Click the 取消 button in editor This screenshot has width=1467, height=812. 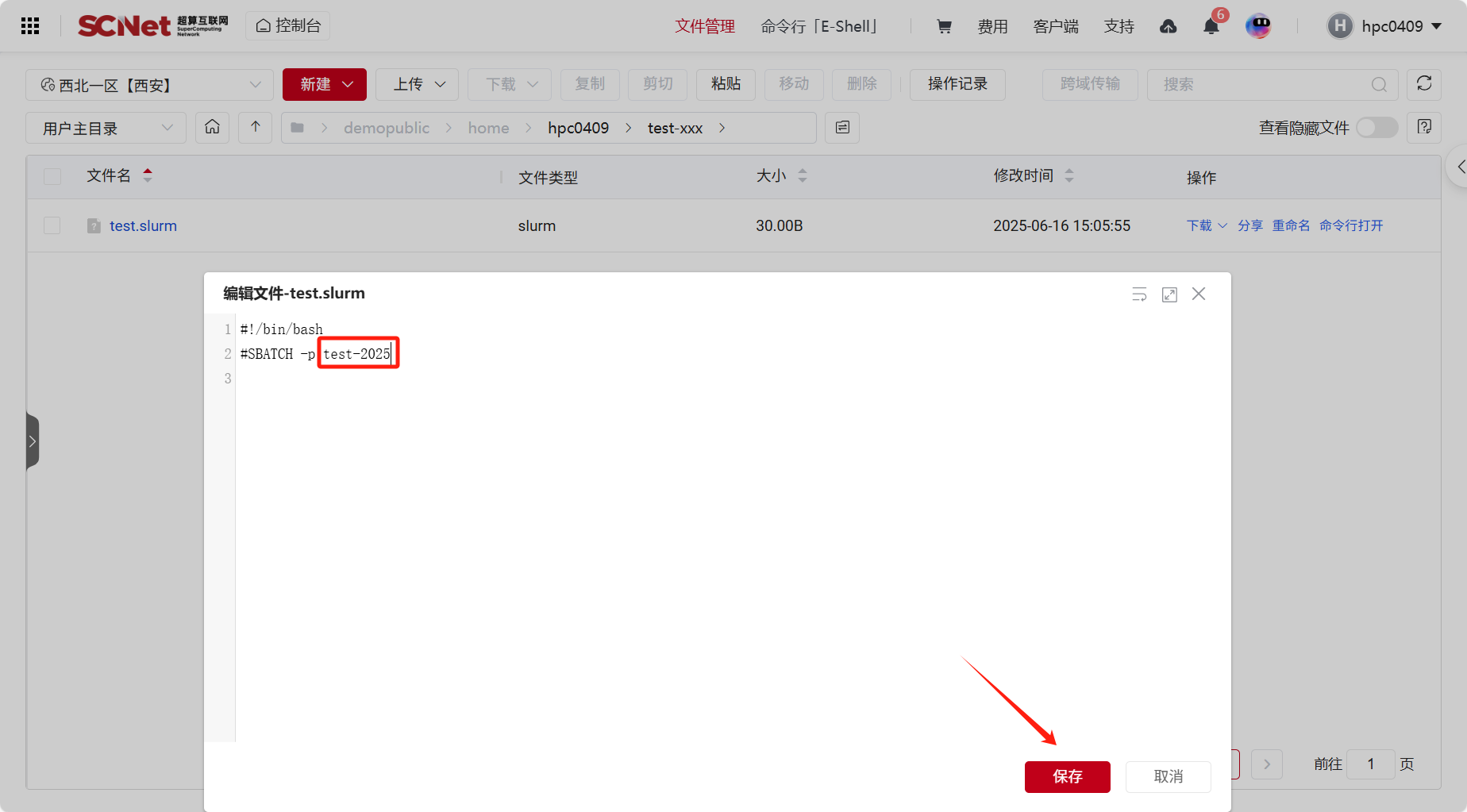tap(1168, 776)
